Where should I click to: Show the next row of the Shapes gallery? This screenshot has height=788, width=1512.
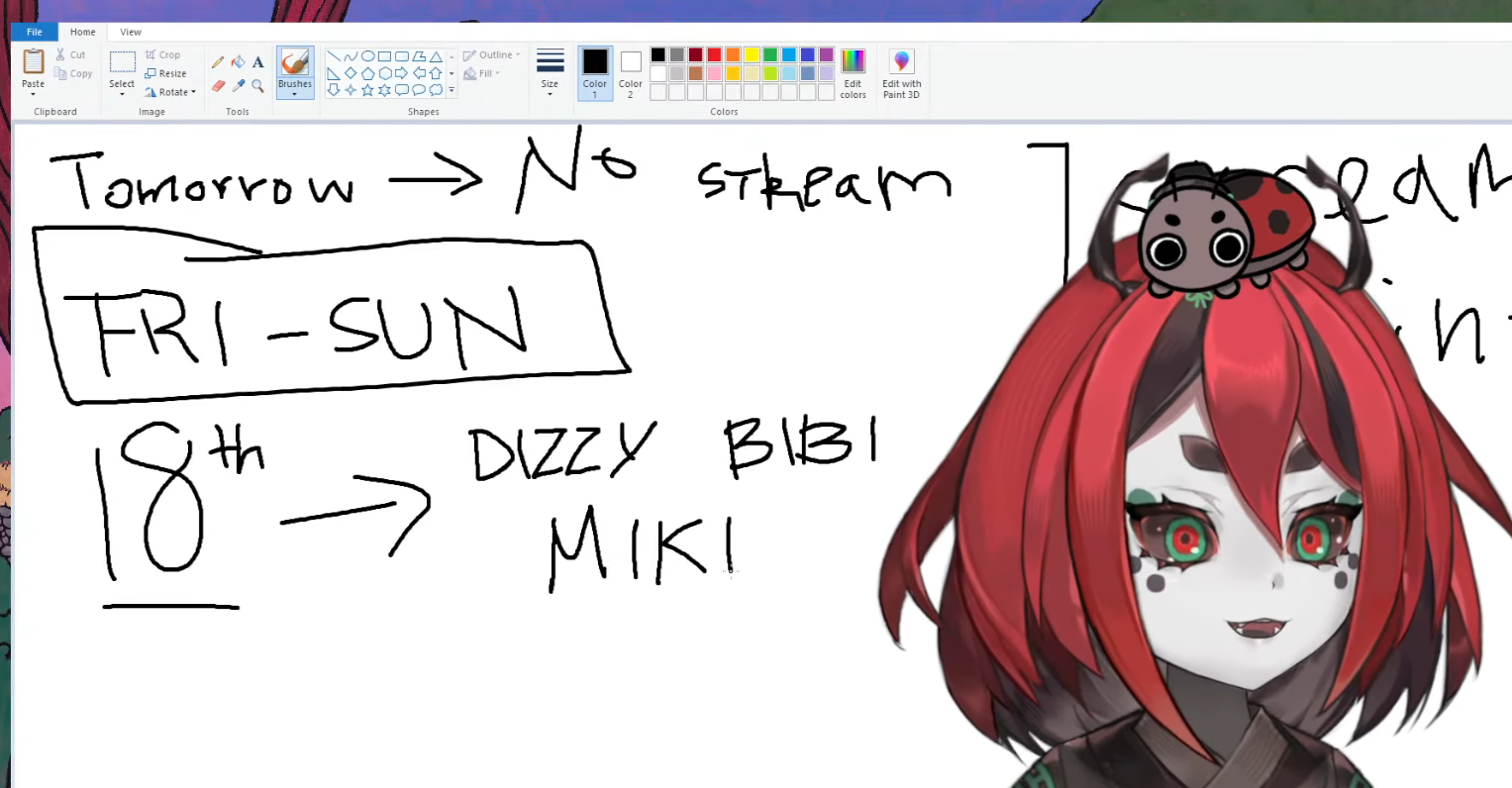pos(452,73)
